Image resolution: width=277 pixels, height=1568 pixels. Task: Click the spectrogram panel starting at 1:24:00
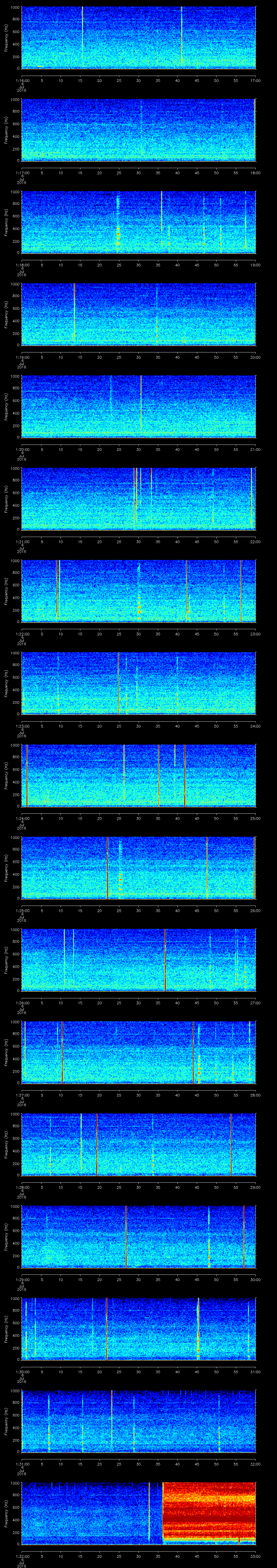coord(139,775)
